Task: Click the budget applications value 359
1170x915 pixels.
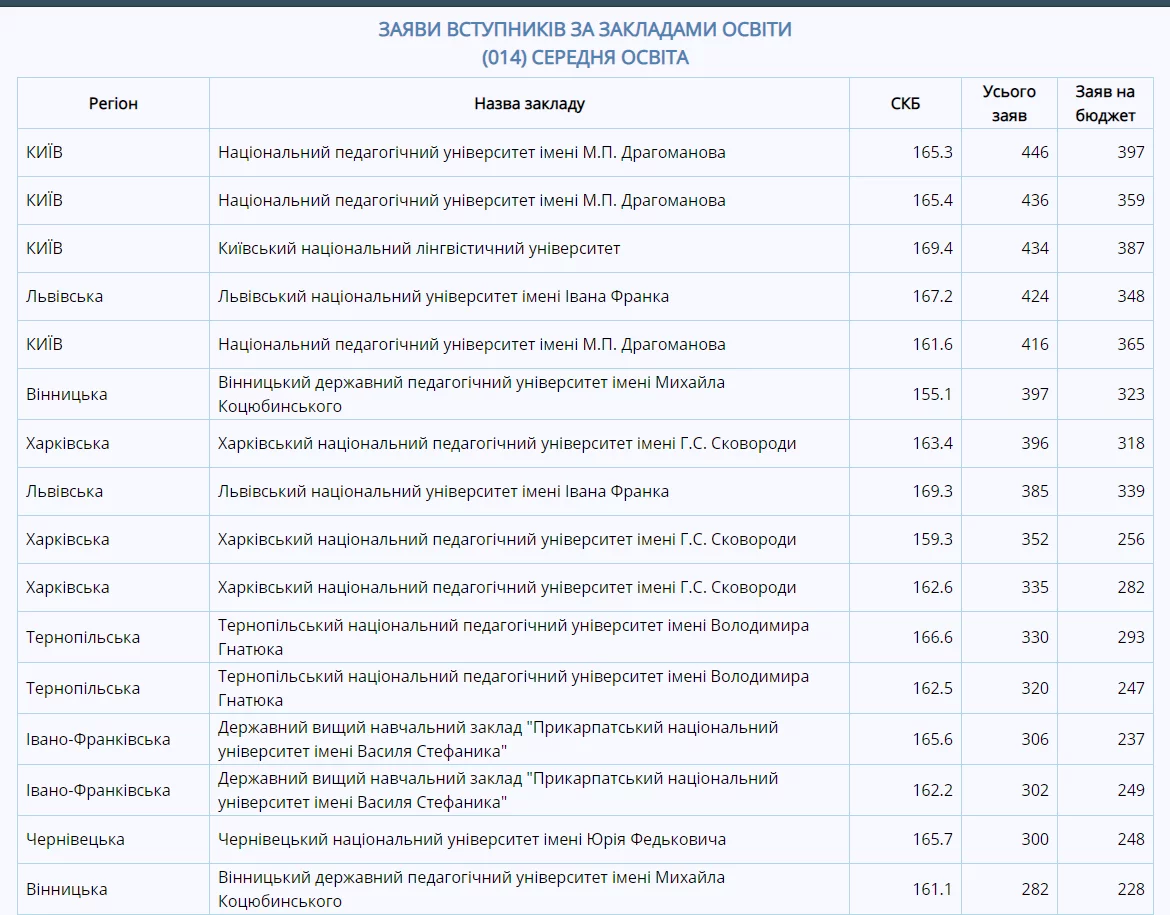Action: (1131, 200)
